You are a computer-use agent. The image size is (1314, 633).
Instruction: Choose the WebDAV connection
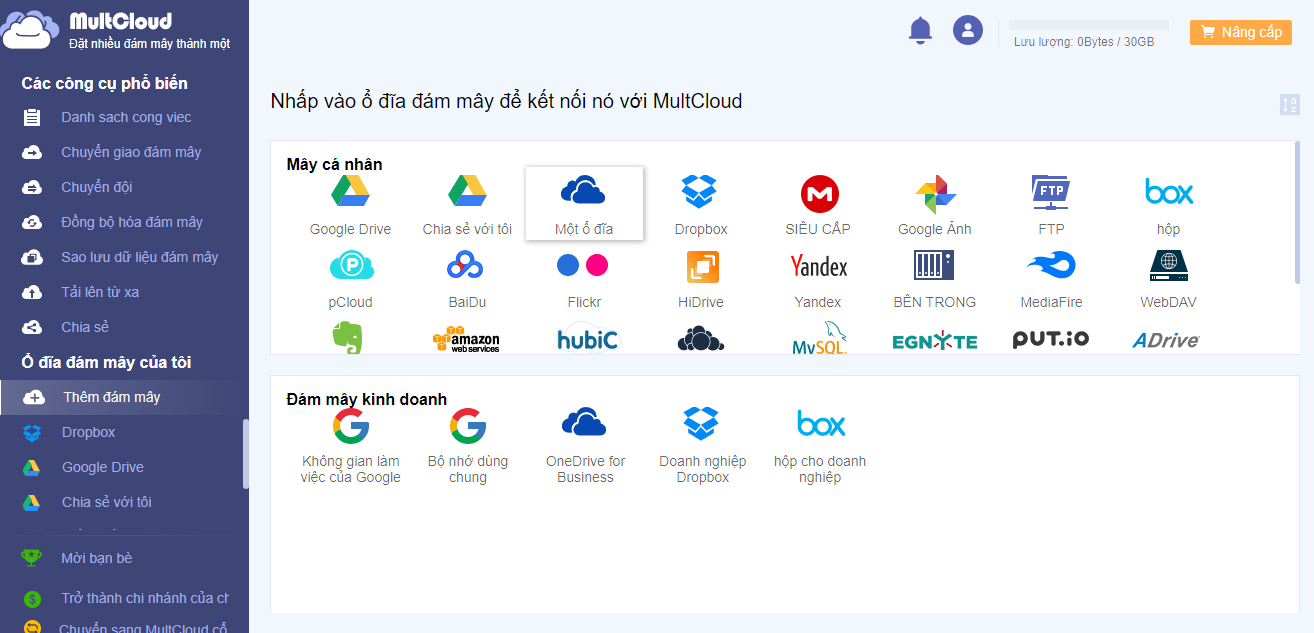pyautogui.click(x=1169, y=279)
